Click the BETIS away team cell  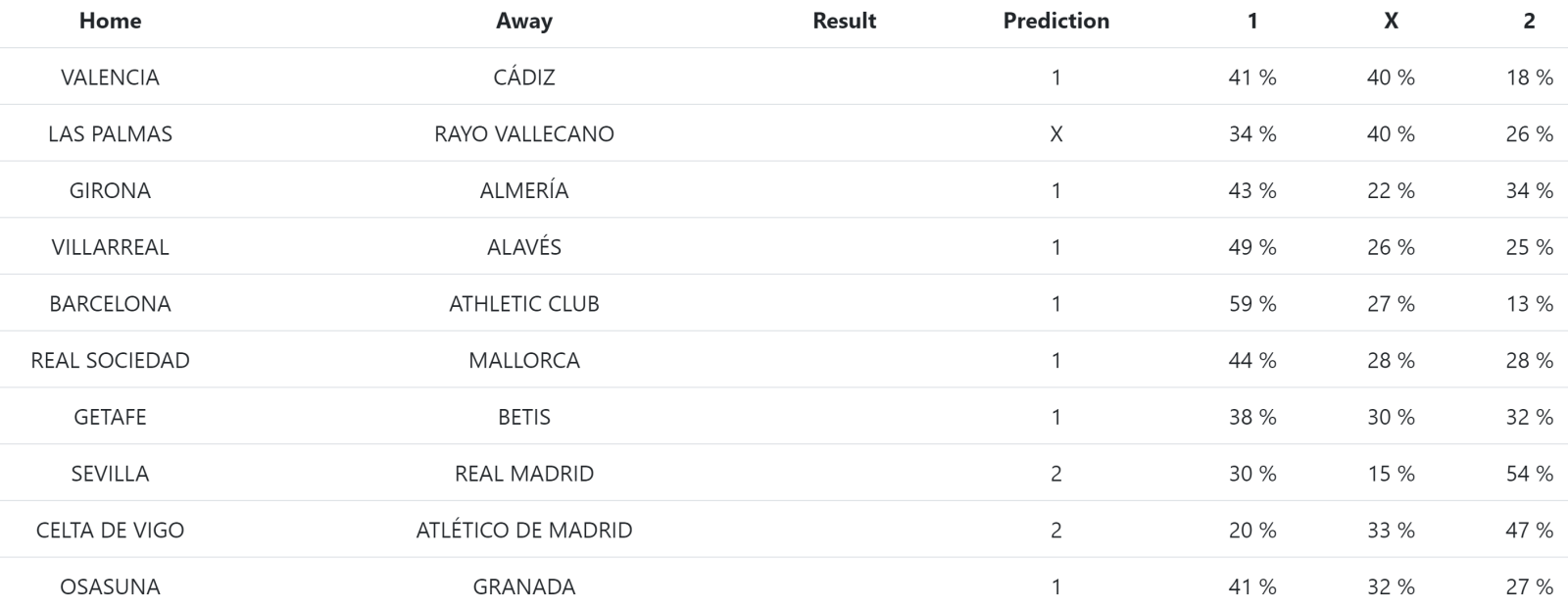coord(524,417)
